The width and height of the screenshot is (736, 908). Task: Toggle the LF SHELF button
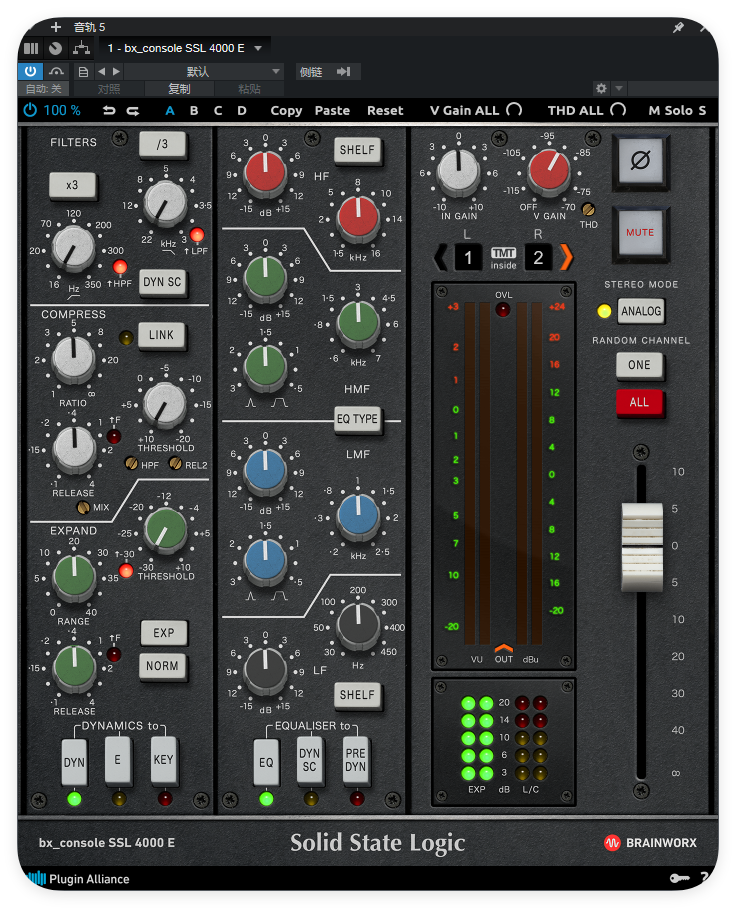click(x=357, y=694)
